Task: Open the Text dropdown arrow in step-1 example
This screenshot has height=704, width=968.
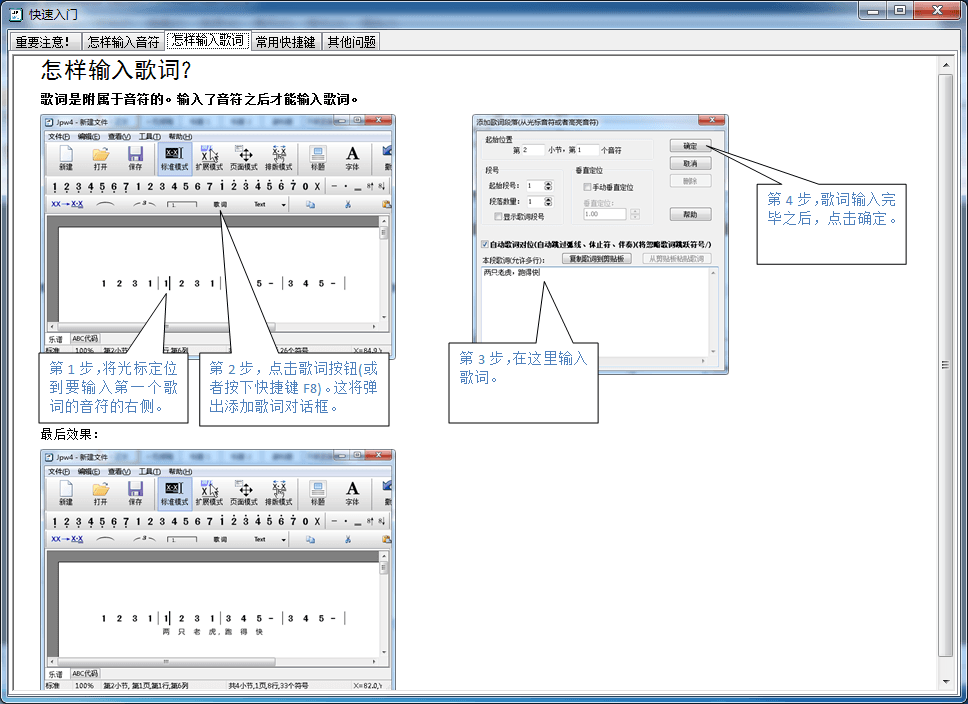Action: tap(283, 205)
